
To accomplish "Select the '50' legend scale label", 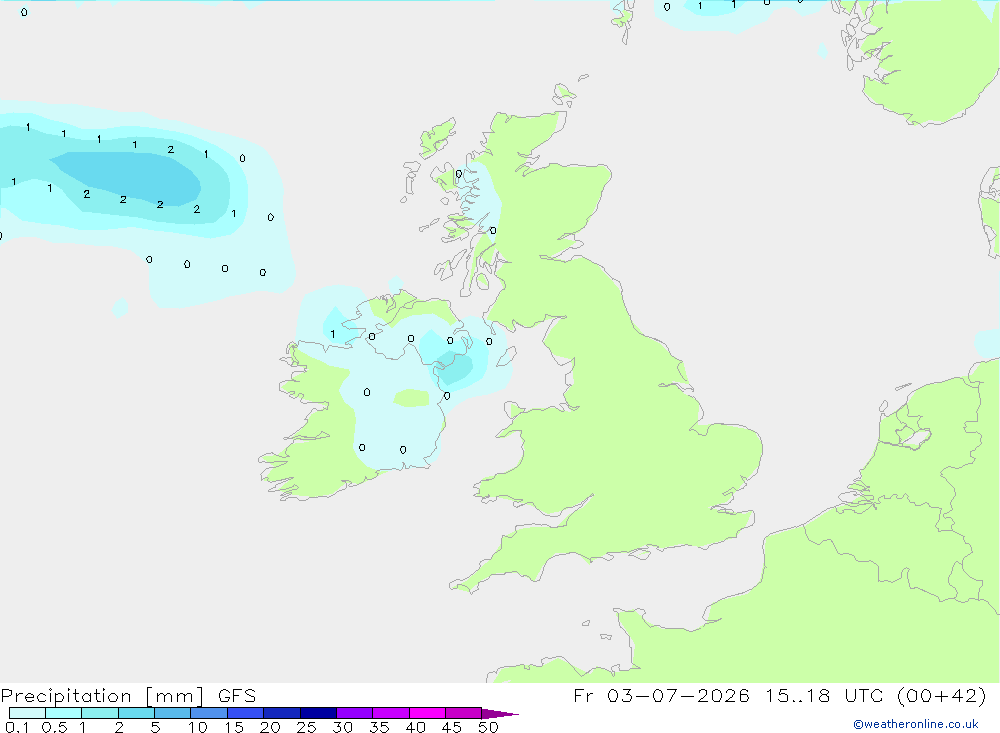I will point(488,727).
